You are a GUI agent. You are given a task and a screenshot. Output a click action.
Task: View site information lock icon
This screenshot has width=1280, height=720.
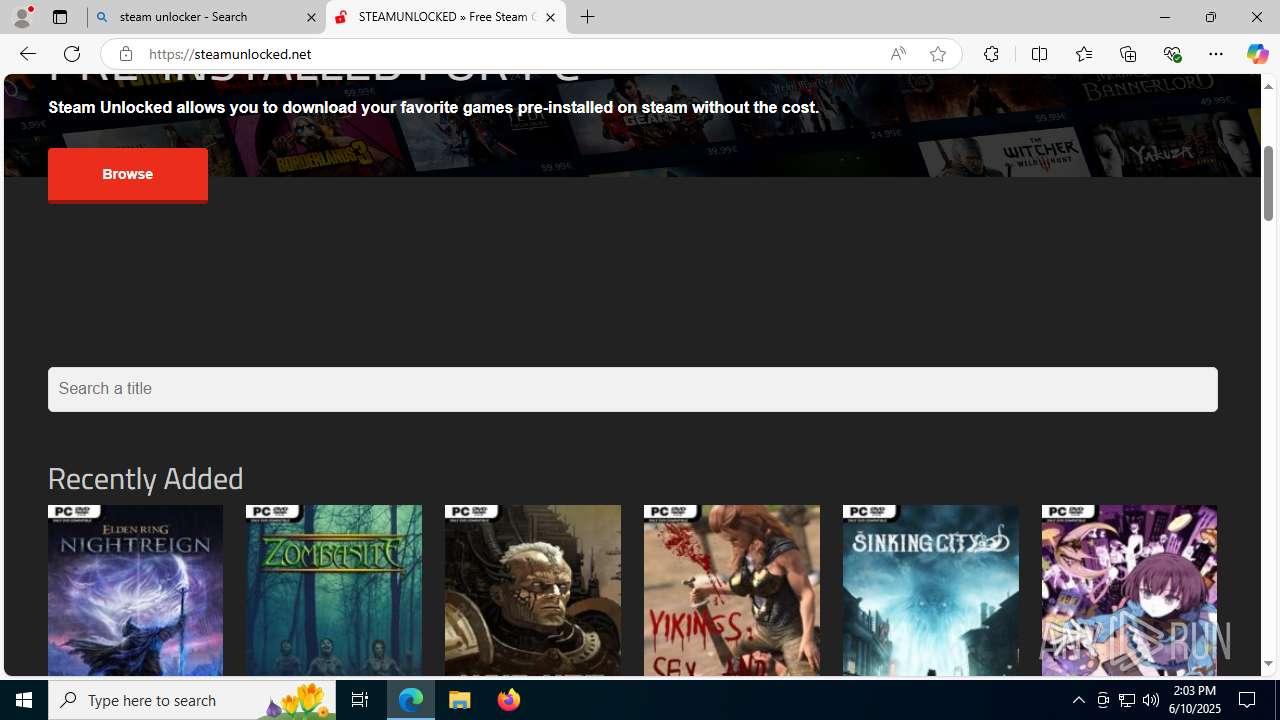[x=125, y=54]
